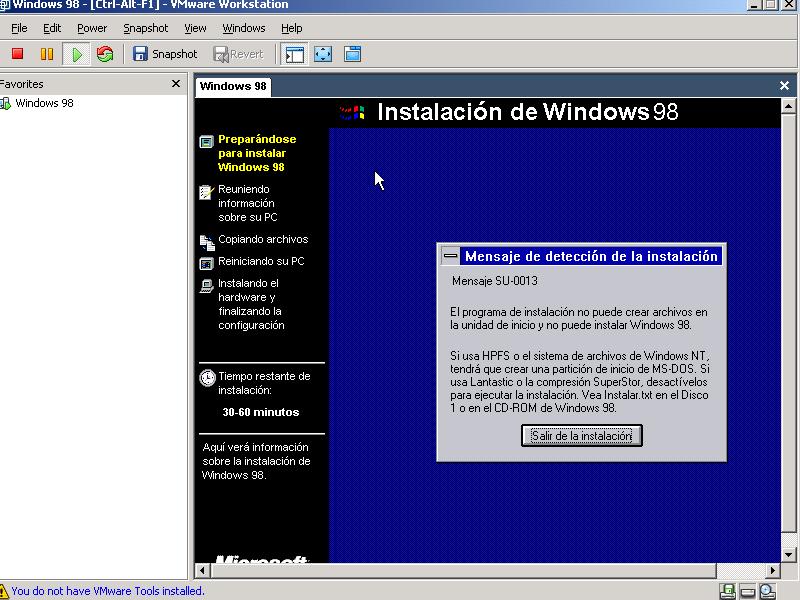Image resolution: width=800 pixels, height=600 pixels.
Task: Click the Preparándose para instalar step icon
Action: [206, 142]
